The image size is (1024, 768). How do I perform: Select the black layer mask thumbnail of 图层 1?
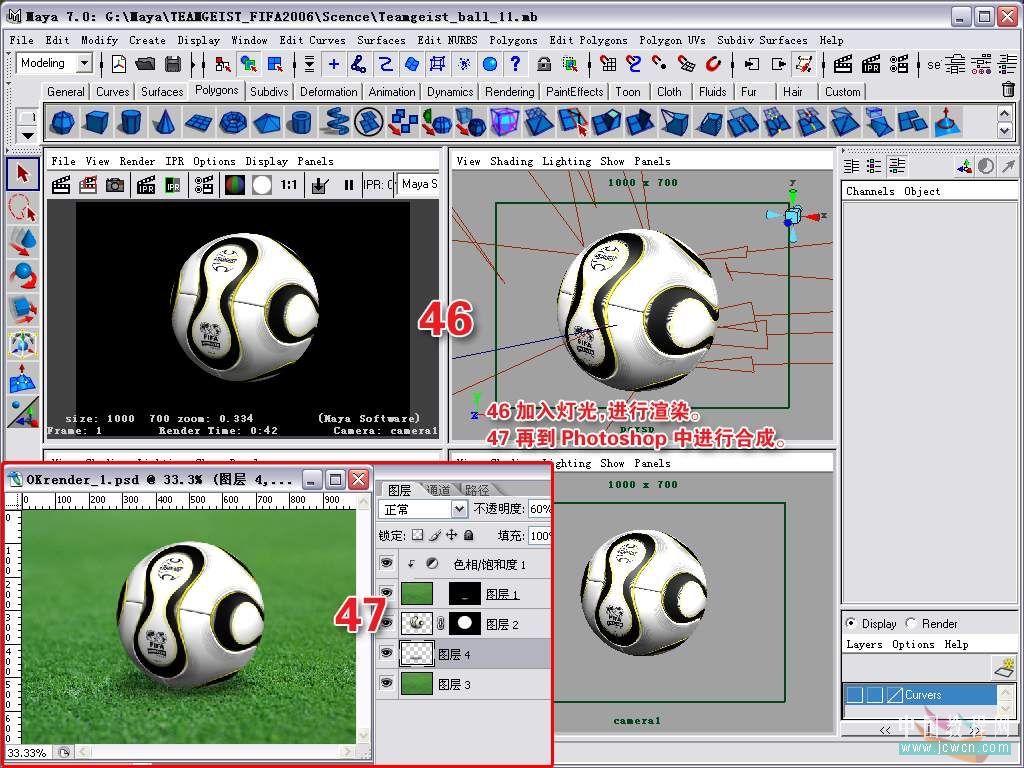tap(465, 594)
